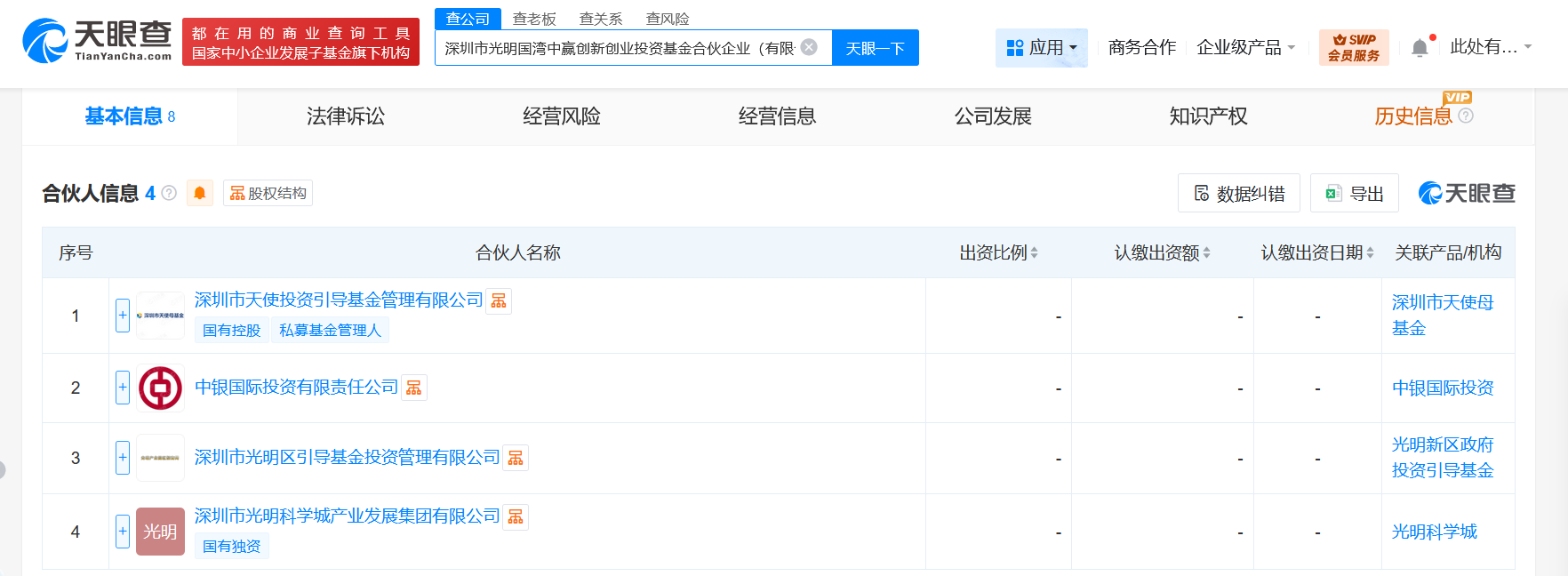Click the help icon next to 历史信息
Viewport: 1568px width, 576px height.
(1466, 116)
